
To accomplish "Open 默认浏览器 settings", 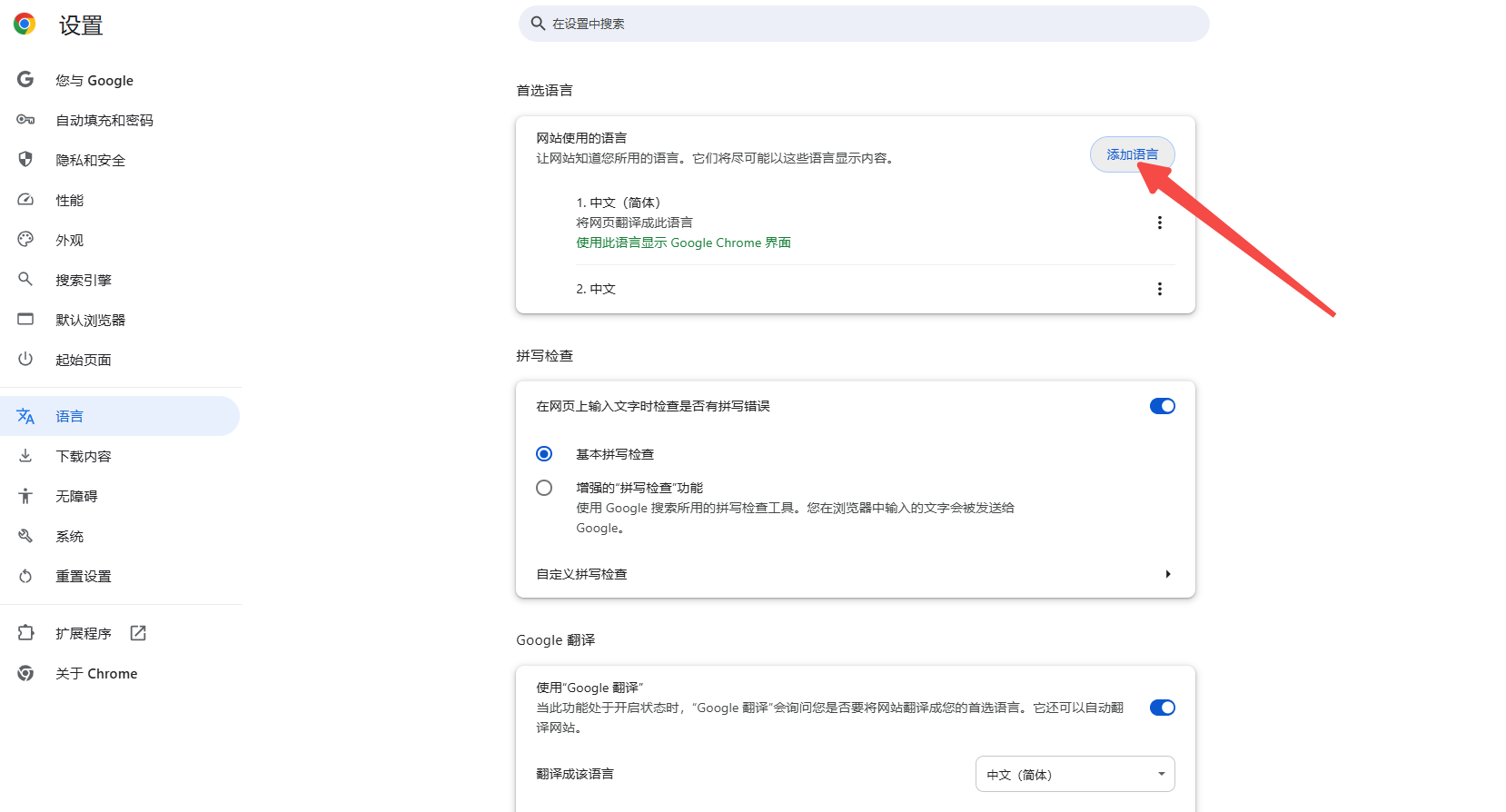I will [x=90, y=320].
